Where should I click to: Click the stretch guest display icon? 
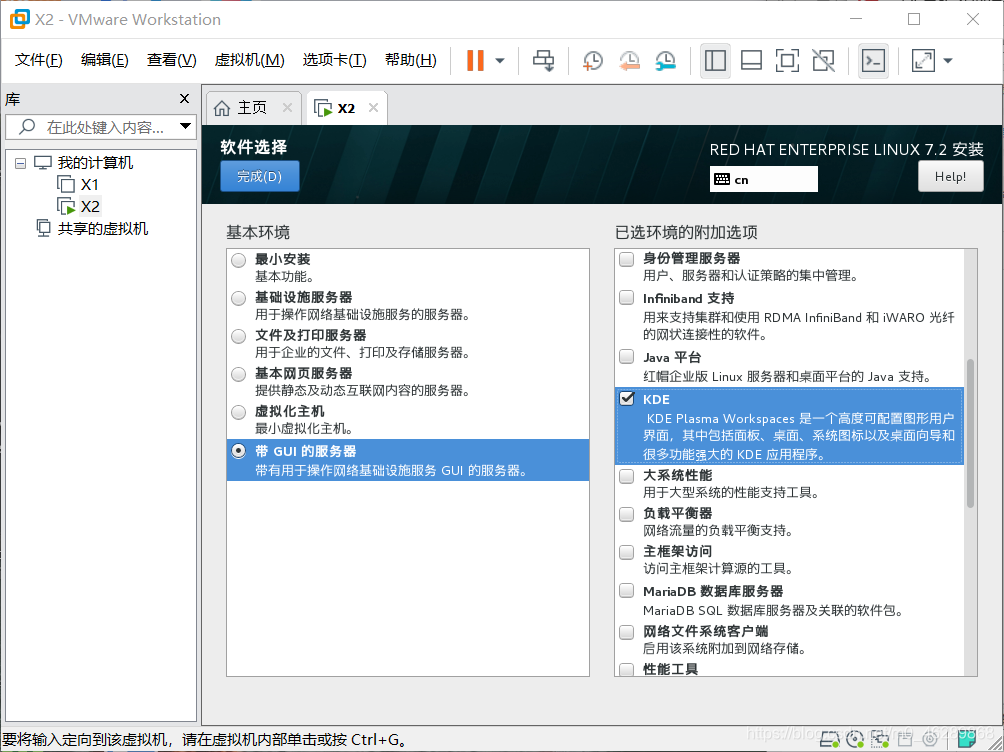pyautogui.click(x=923, y=61)
